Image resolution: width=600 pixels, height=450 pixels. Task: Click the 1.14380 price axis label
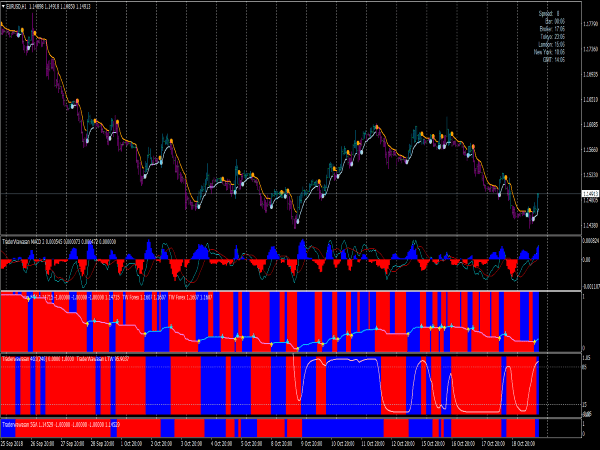click(x=590, y=225)
